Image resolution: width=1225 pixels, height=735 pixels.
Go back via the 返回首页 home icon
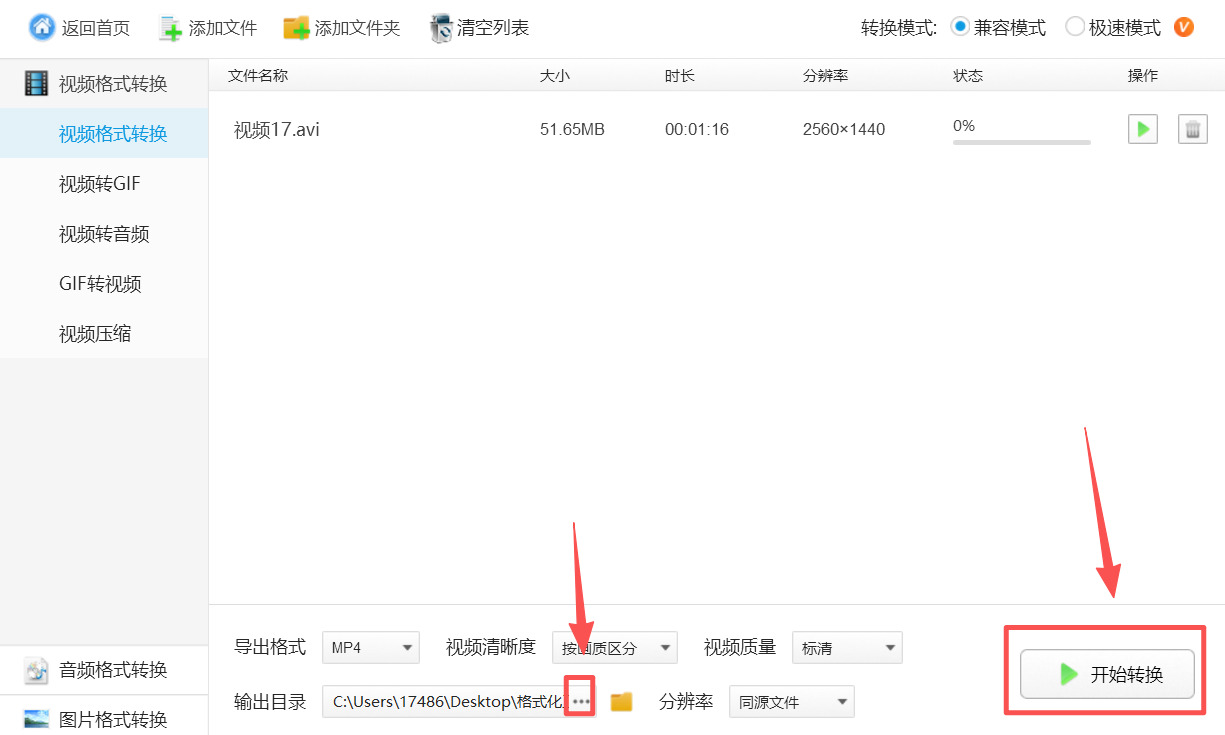pos(42,27)
